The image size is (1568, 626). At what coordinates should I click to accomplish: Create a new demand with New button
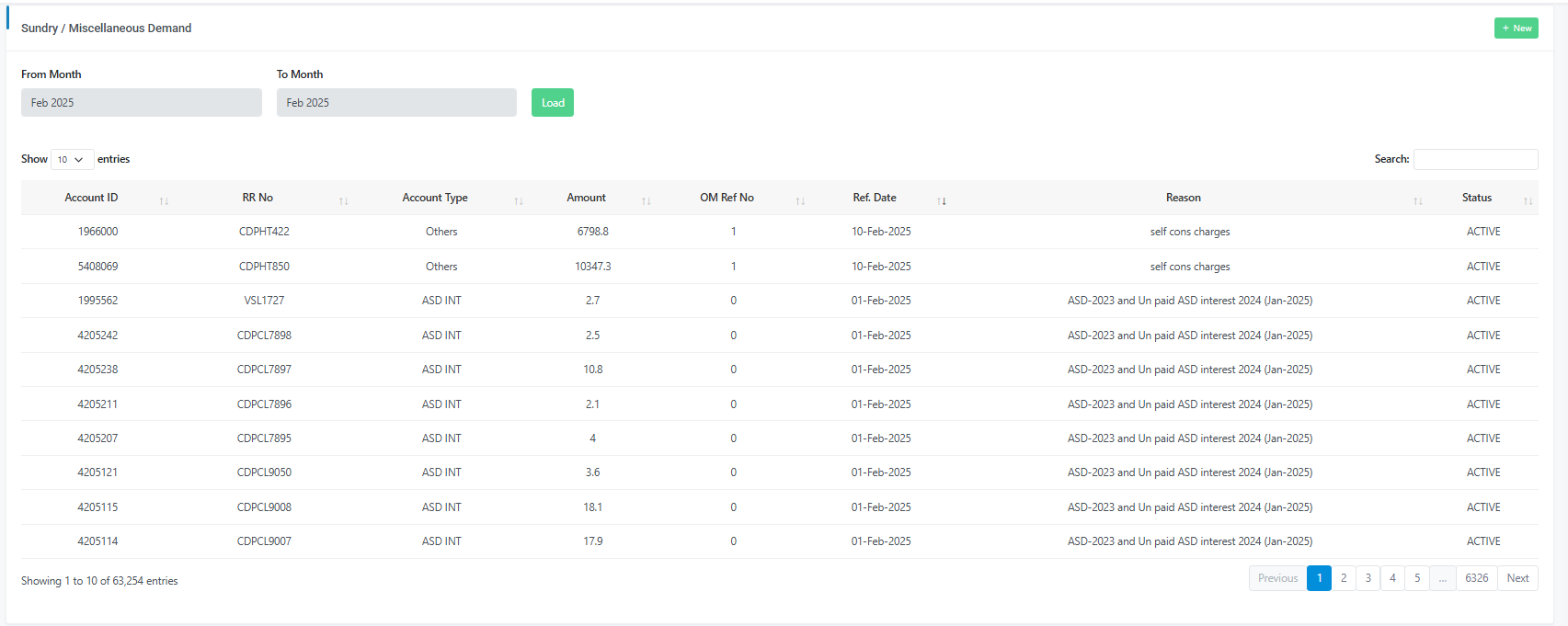[x=1516, y=28]
